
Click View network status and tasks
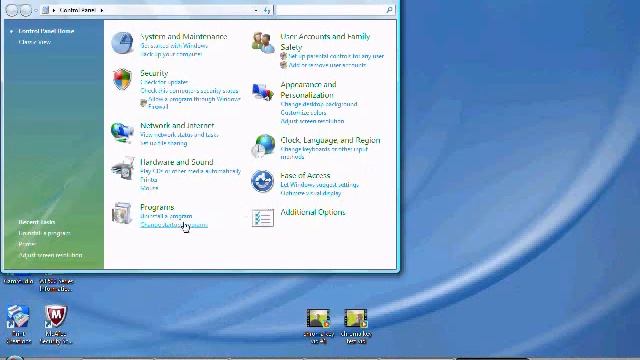coord(179,134)
